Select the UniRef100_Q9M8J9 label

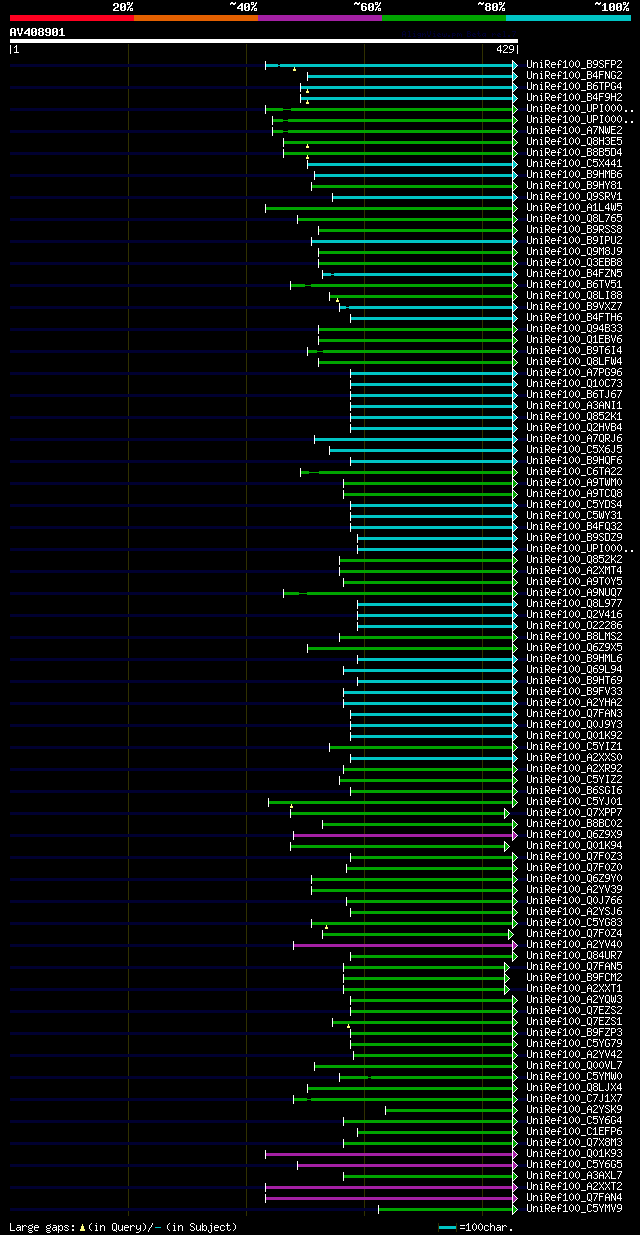pyautogui.click(x=574, y=251)
